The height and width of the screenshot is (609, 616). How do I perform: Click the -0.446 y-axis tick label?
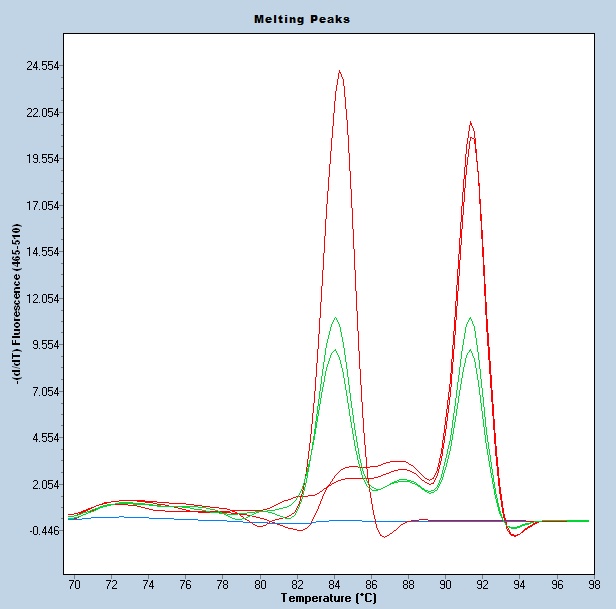[42, 531]
